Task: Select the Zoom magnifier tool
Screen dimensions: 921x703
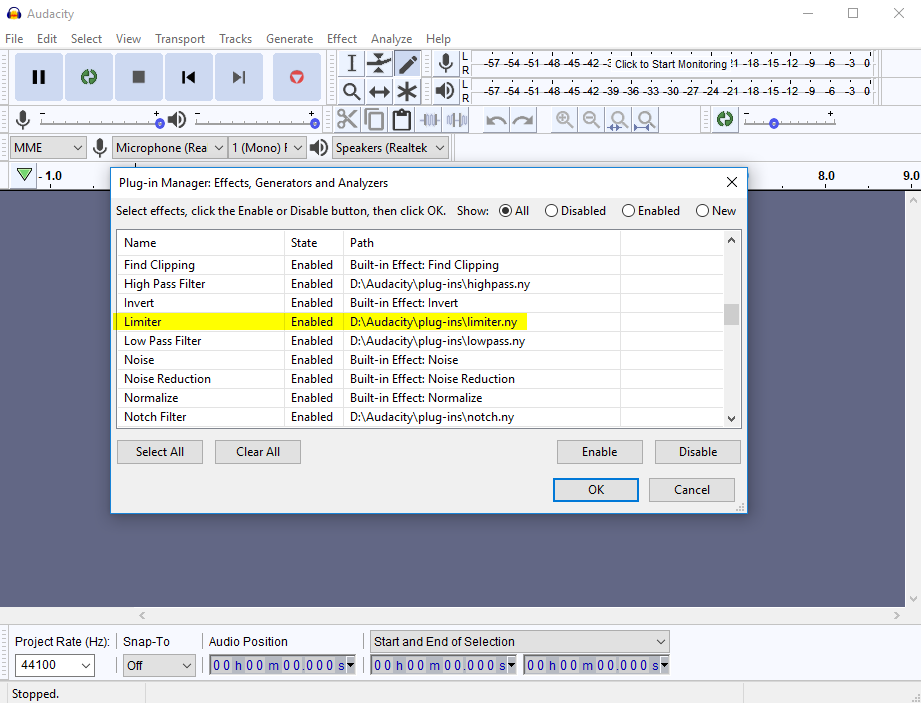Action: click(x=351, y=91)
